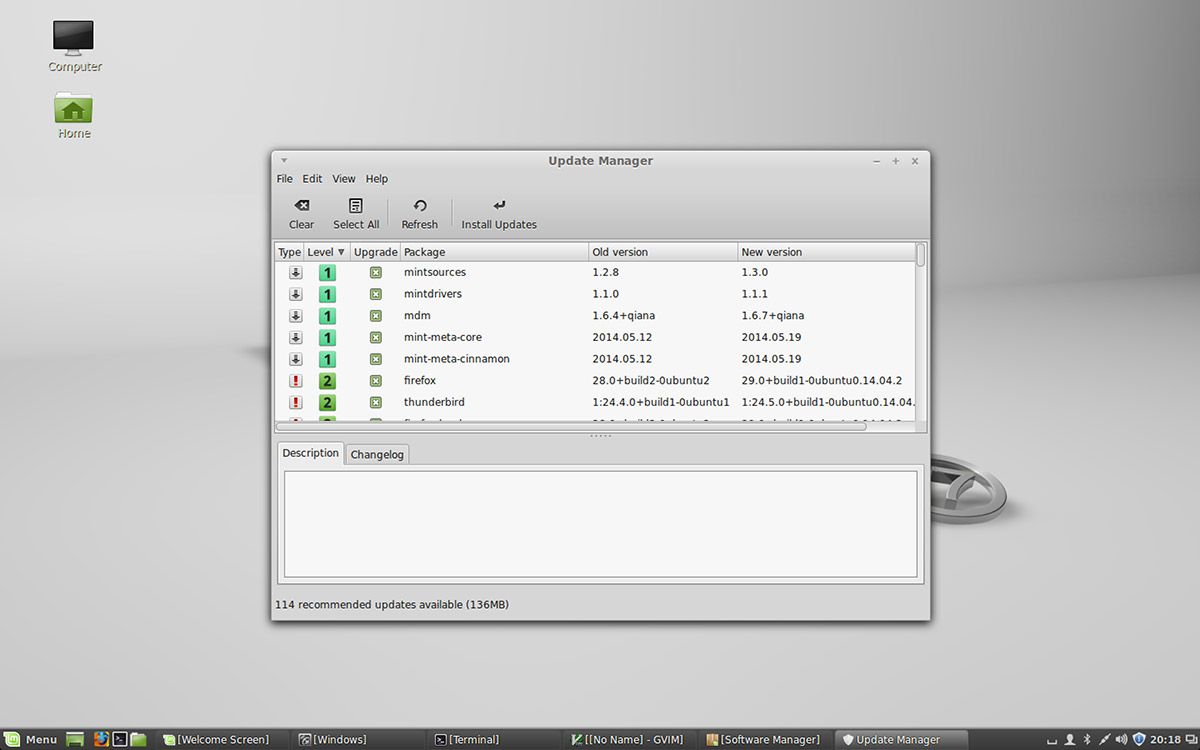Image resolution: width=1200 pixels, height=750 pixels.
Task: Click the Install Updates toolbar icon
Action: tap(499, 205)
